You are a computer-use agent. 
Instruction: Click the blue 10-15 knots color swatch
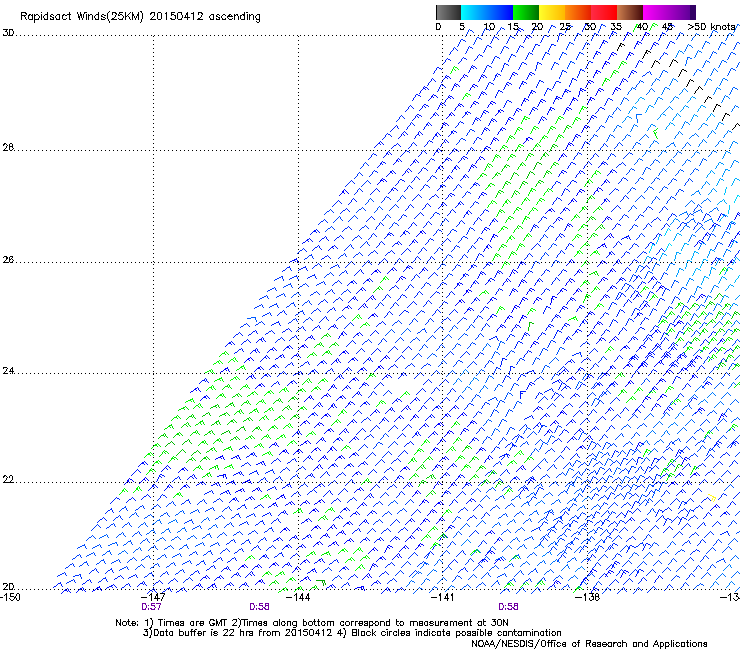click(500, 12)
